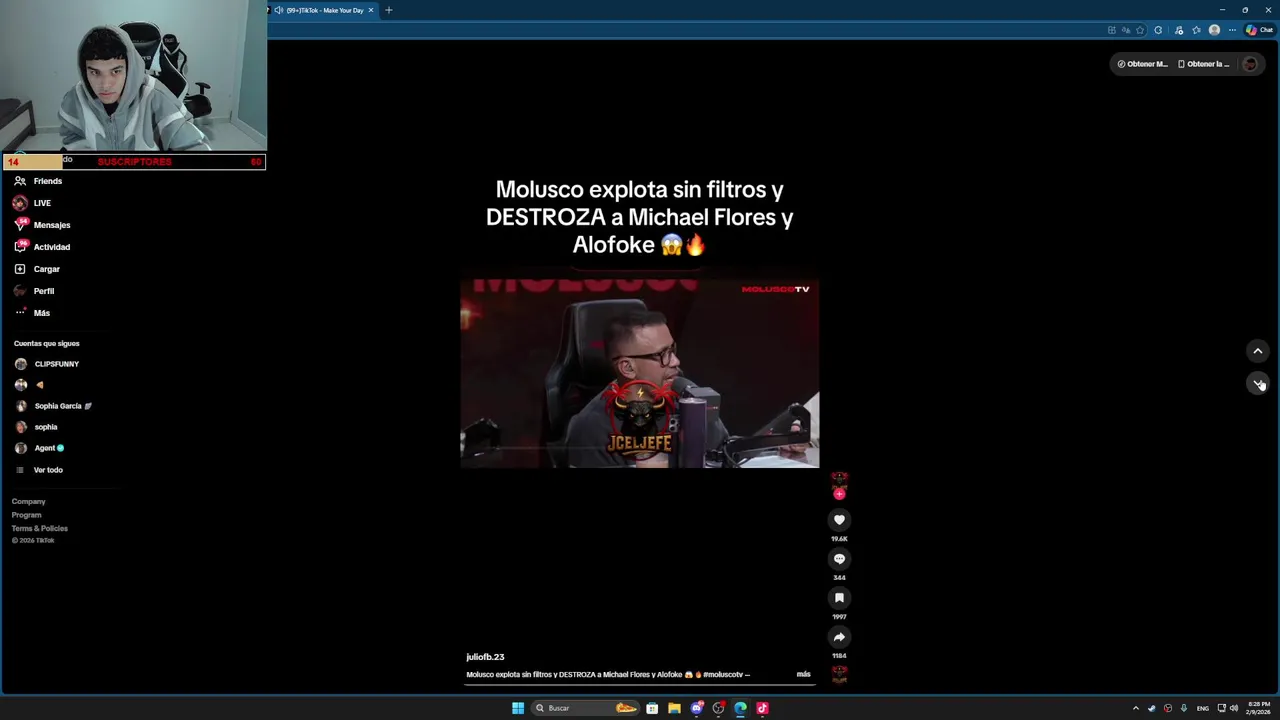Mute tab via speaker icon
This screenshot has height=720, width=1280.
[278, 10]
